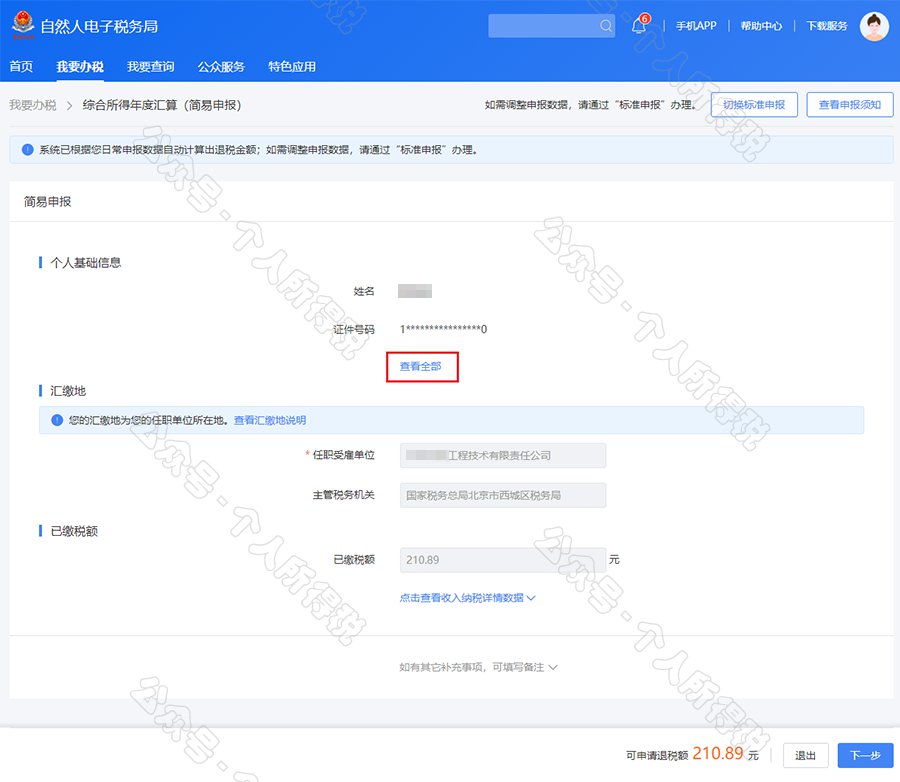Click the tax bureau emblem logo
This screenshot has height=782, width=900.
point(21,25)
